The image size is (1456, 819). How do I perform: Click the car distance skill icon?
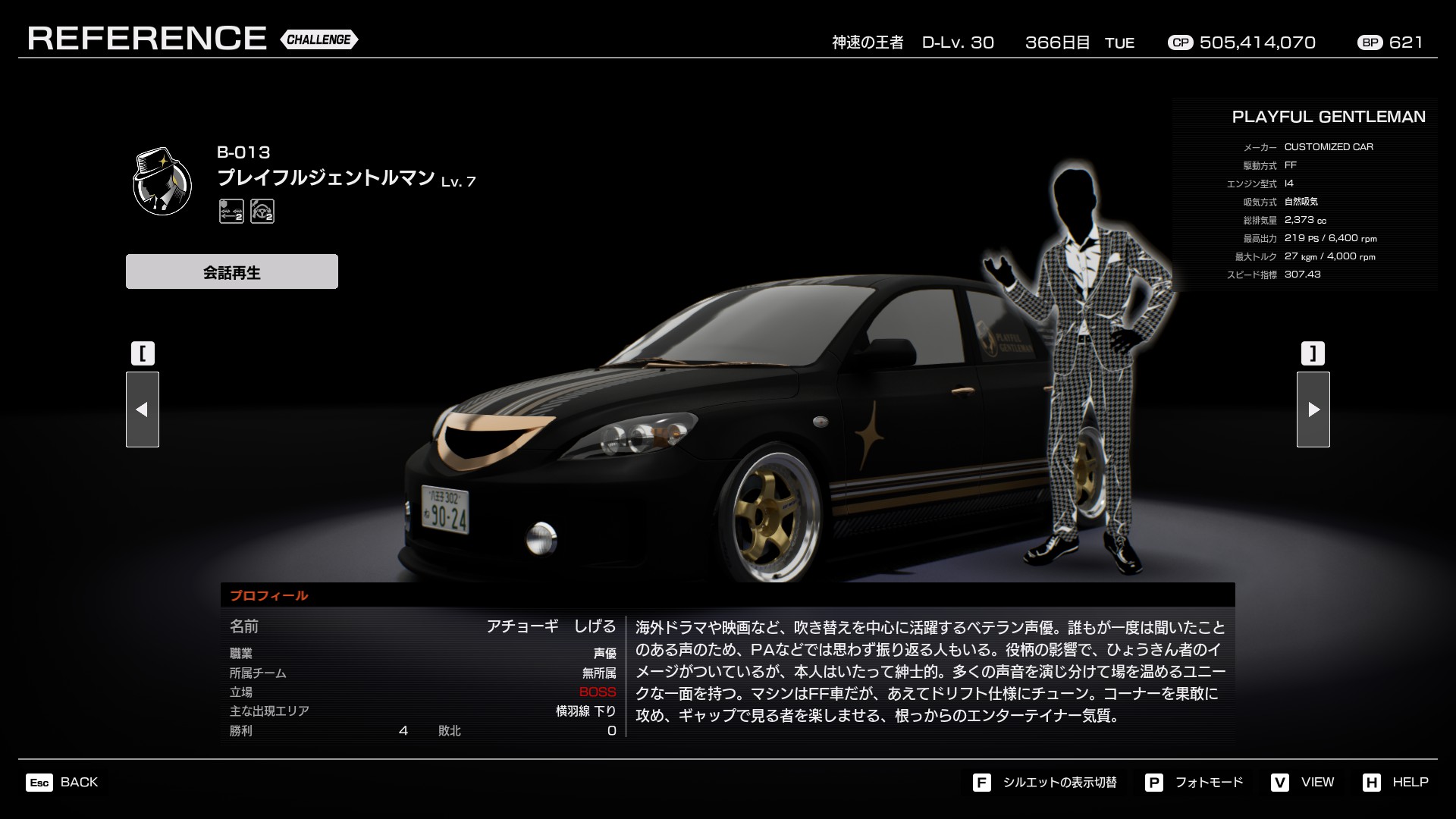tap(231, 211)
